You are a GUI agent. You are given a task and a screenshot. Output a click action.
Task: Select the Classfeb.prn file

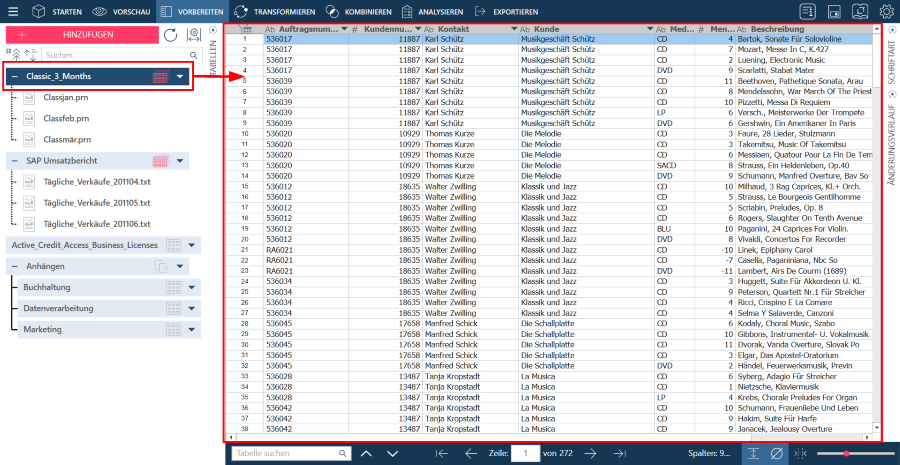[66, 118]
